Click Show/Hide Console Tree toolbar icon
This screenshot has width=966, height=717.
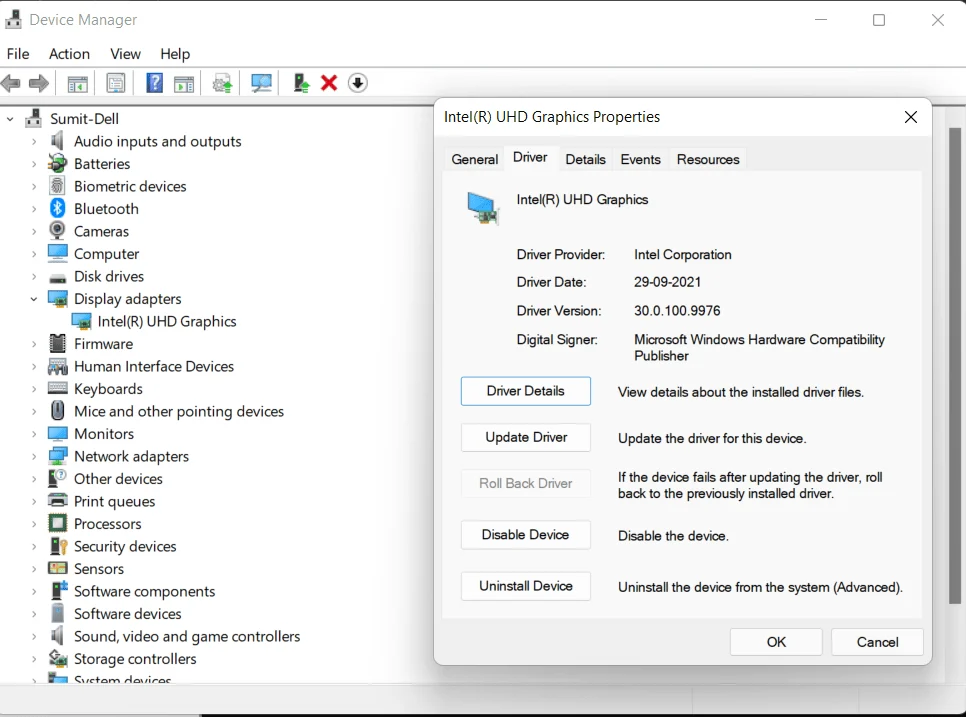click(x=78, y=83)
